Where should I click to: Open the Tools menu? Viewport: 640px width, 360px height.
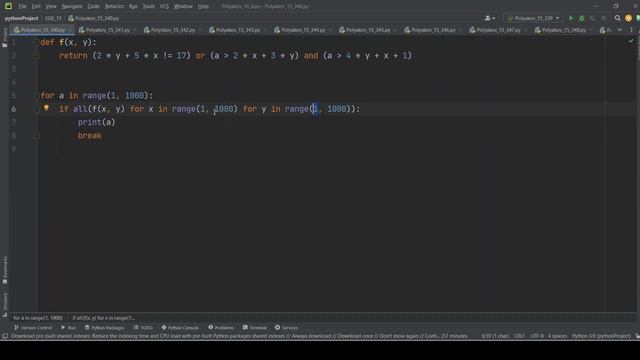(x=149, y=6)
